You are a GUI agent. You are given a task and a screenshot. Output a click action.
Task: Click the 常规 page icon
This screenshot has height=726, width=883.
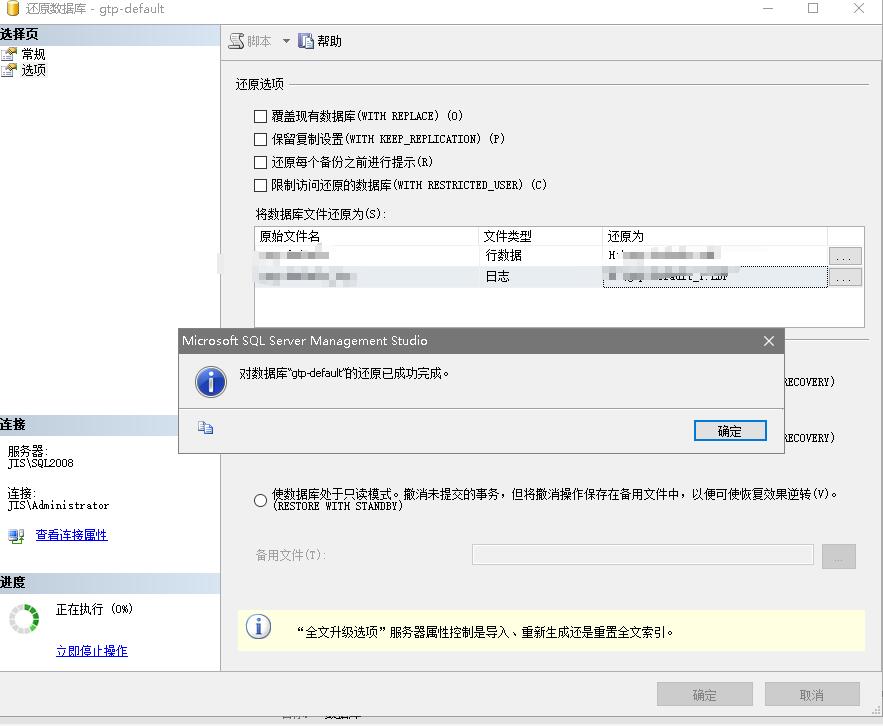click(x=9, y=54)
